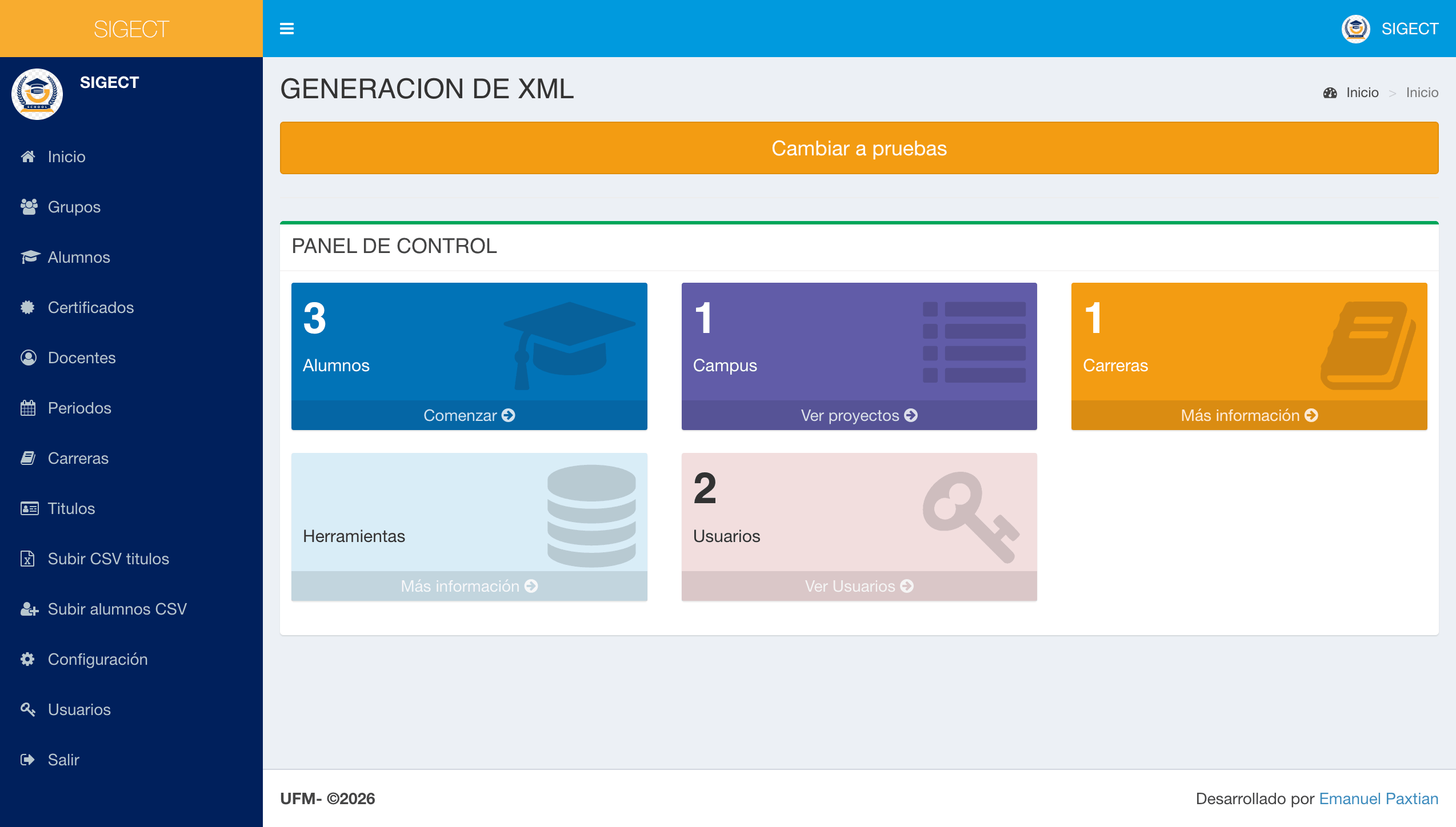Click Ver Usuarios on the Usuarios card
Image resolution: width=1456 pixels, height=827 pixels.
pos(858,585)
